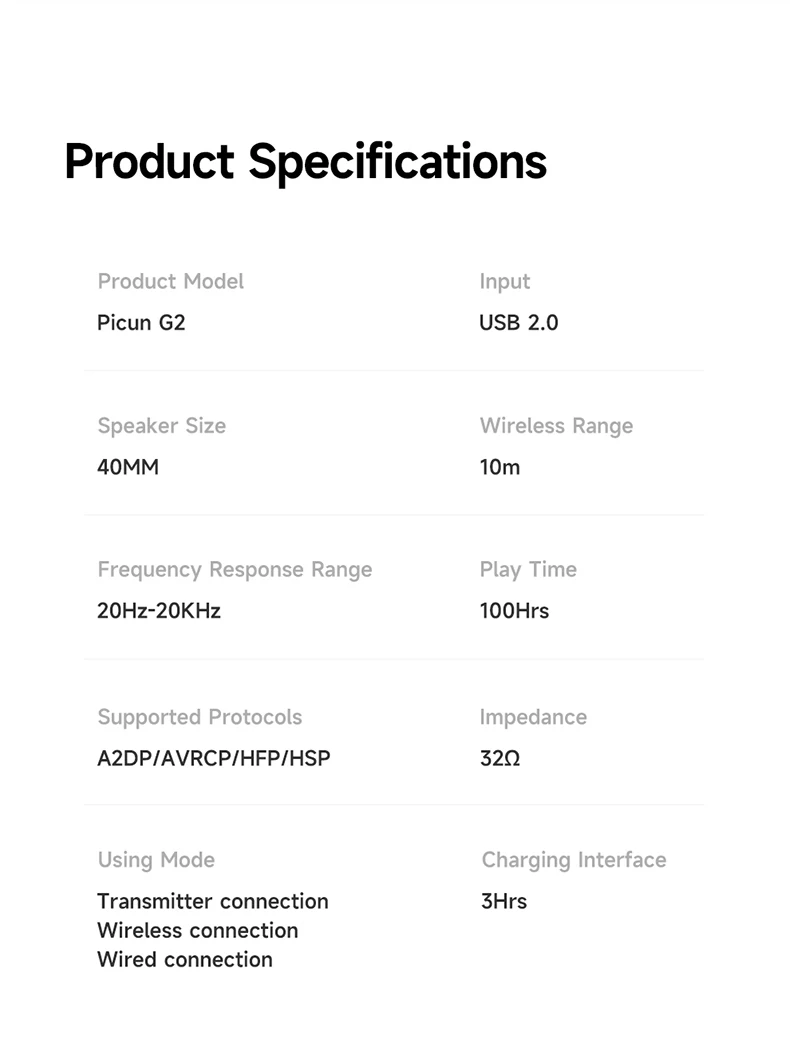Select the Frequency Response Range label
The width and height of the screenshot is (790, 1053).
234,570
